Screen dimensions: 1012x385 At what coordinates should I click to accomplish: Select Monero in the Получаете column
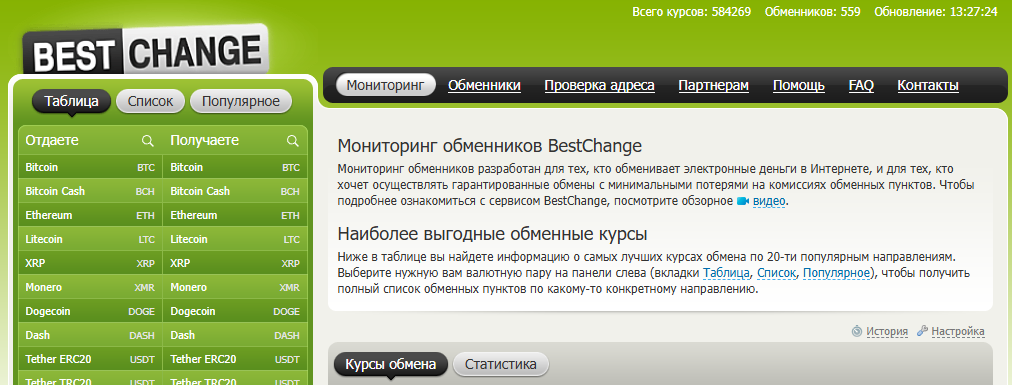tap(235, 287)
